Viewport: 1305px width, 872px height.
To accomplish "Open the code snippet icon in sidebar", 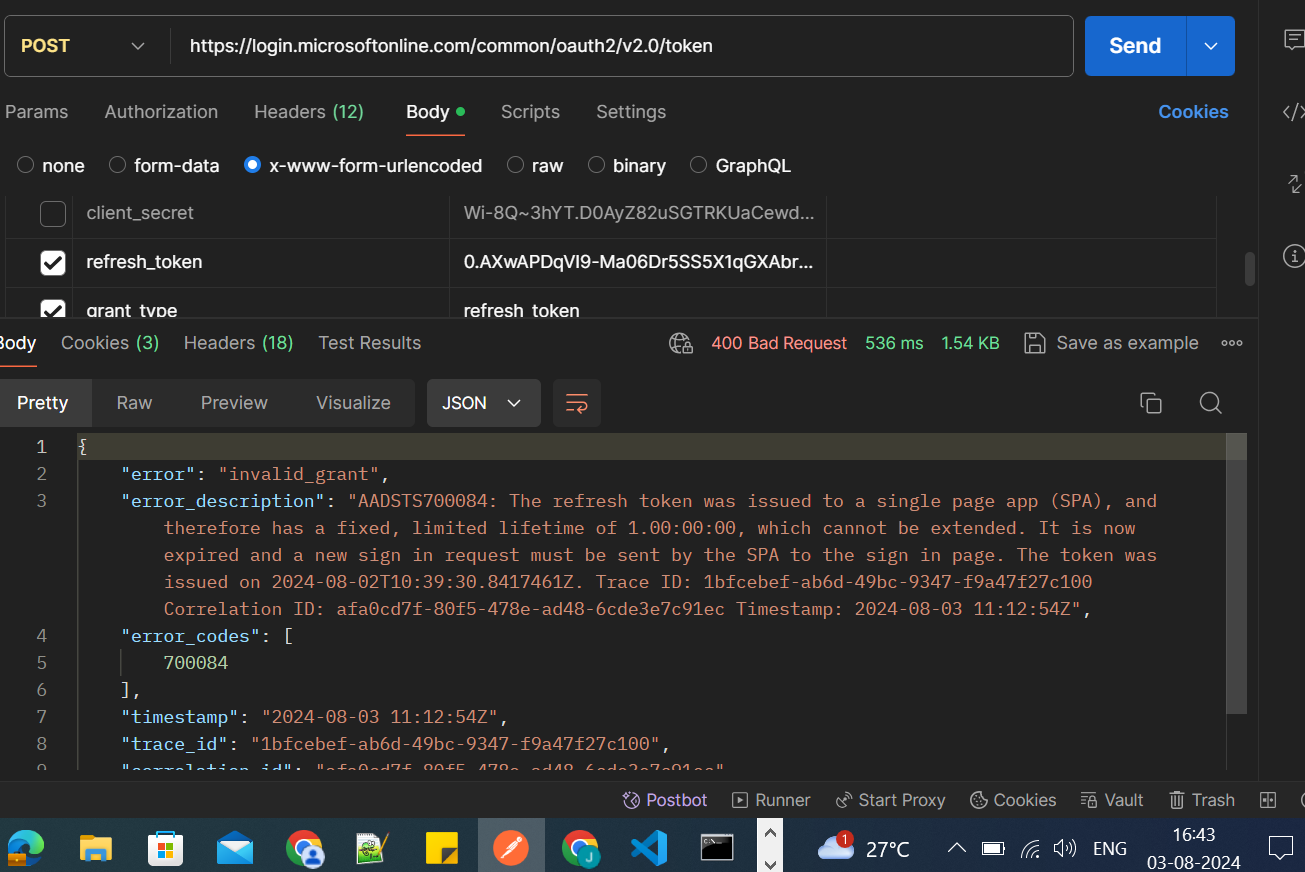I will 1293,112.
